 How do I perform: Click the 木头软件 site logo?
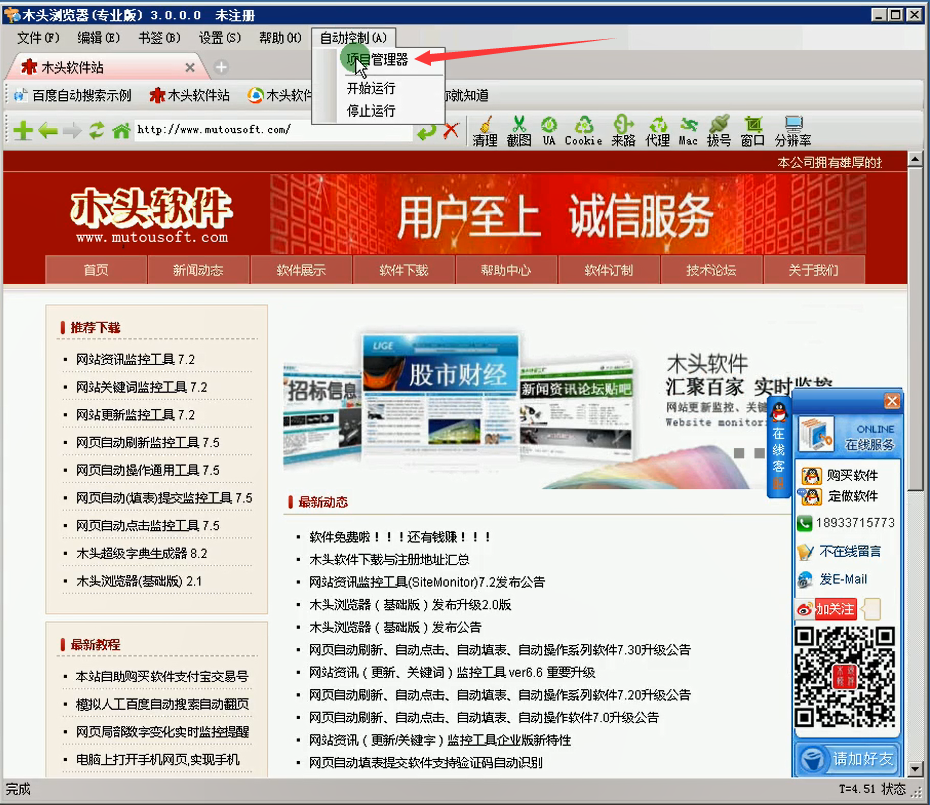click(x=152, y=215)
